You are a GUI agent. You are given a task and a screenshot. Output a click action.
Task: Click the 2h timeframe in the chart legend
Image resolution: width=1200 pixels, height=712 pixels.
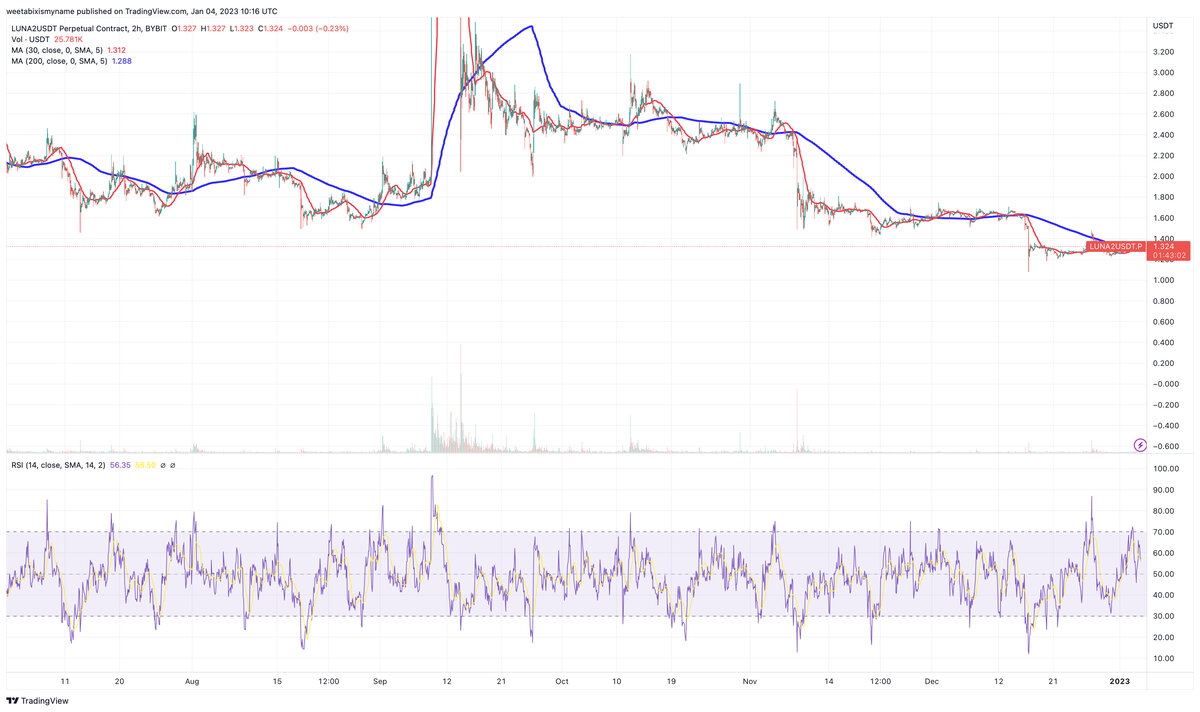pyautogui.click(x=135, y=28)
